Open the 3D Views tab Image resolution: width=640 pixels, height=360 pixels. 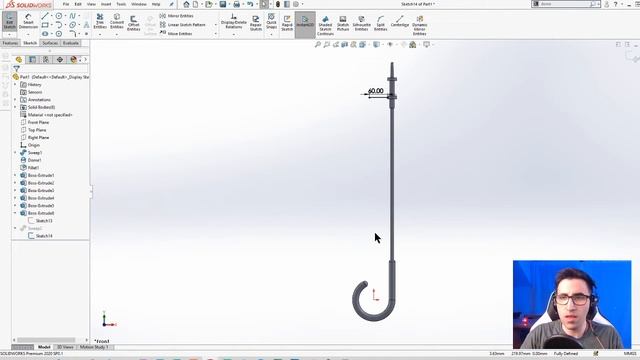tap(65, 347)
